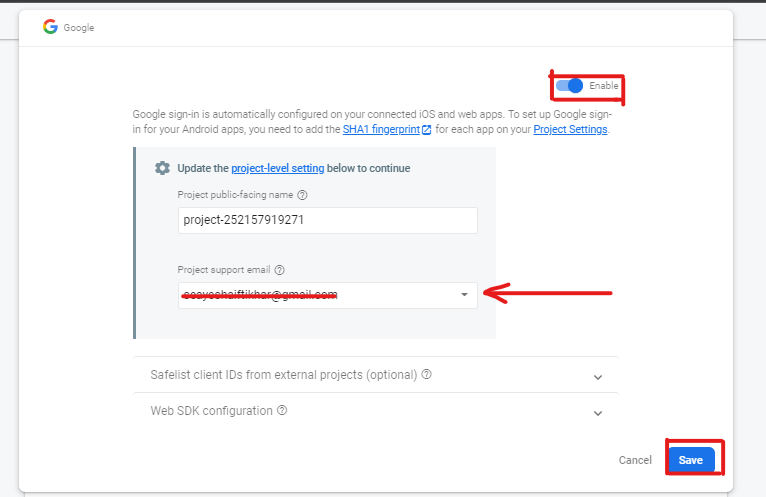Click help icon next to Web SDK configuration
Image resolution: width=766 pixels, height=497 pixels.
point(282,410)
